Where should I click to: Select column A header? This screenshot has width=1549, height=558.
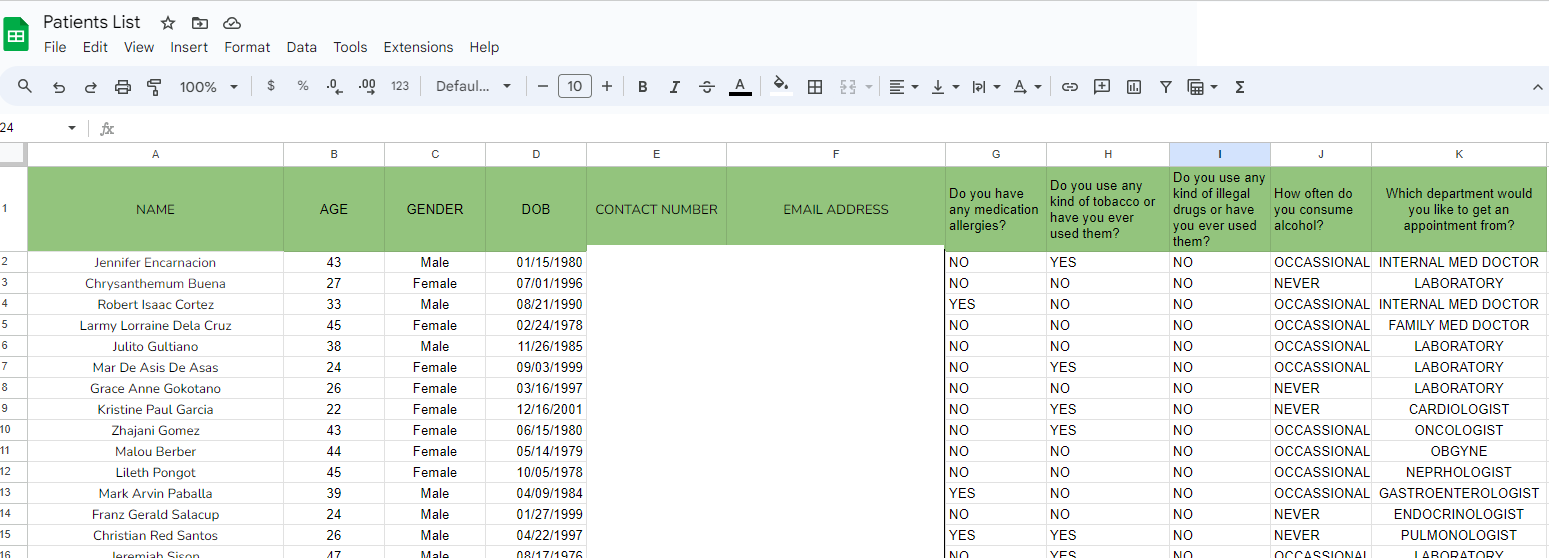tap(155, 154)
